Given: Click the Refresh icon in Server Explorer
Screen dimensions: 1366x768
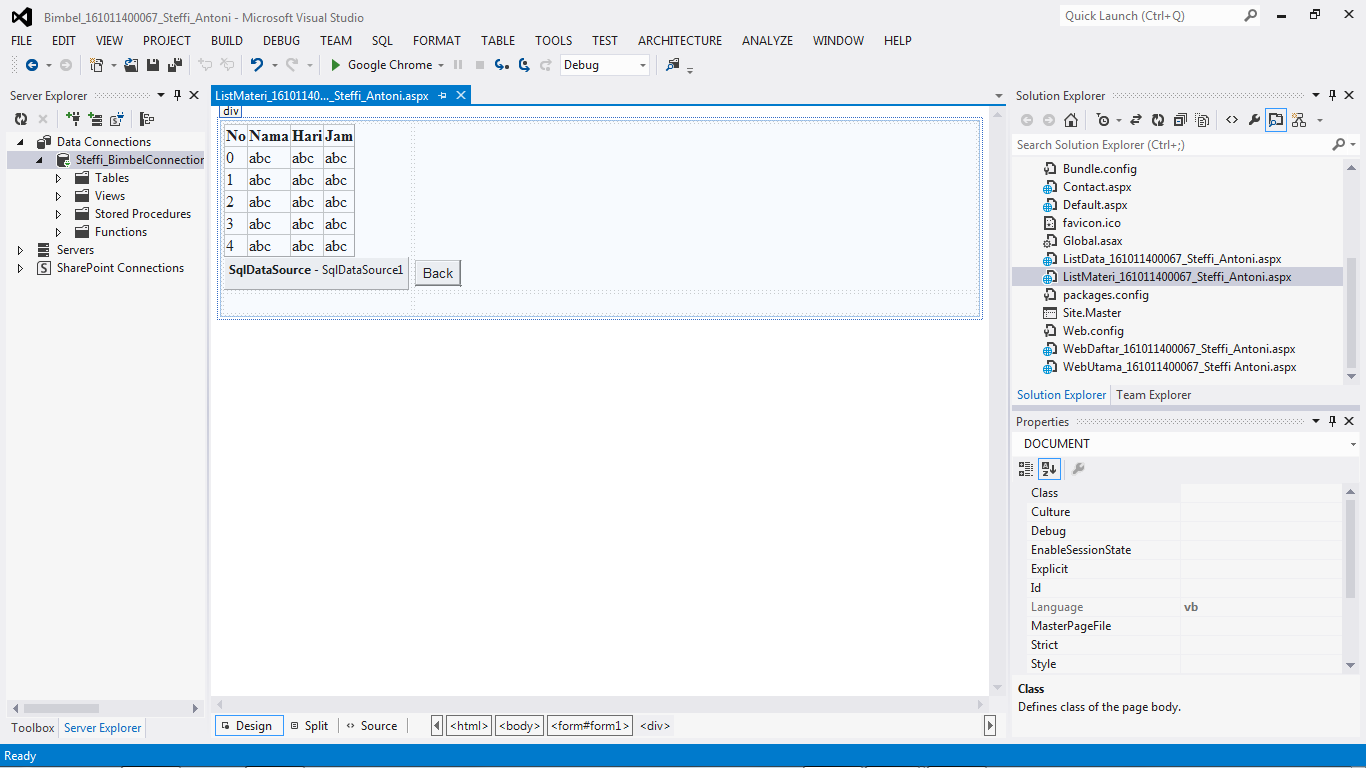Looking at the screenshot, I should click(x=20, y=118).
